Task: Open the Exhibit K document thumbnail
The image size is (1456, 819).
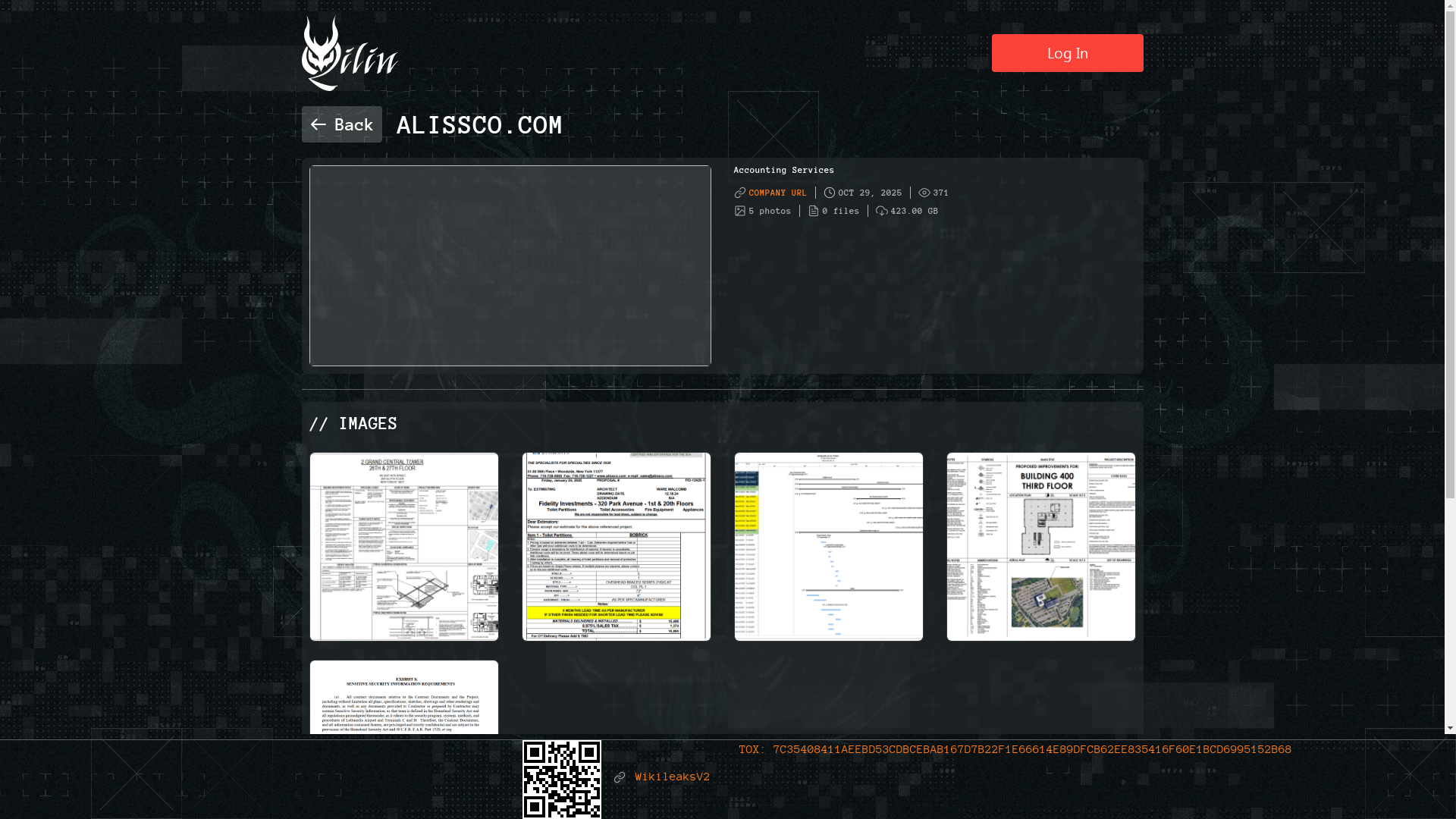Action: (404, 698)
